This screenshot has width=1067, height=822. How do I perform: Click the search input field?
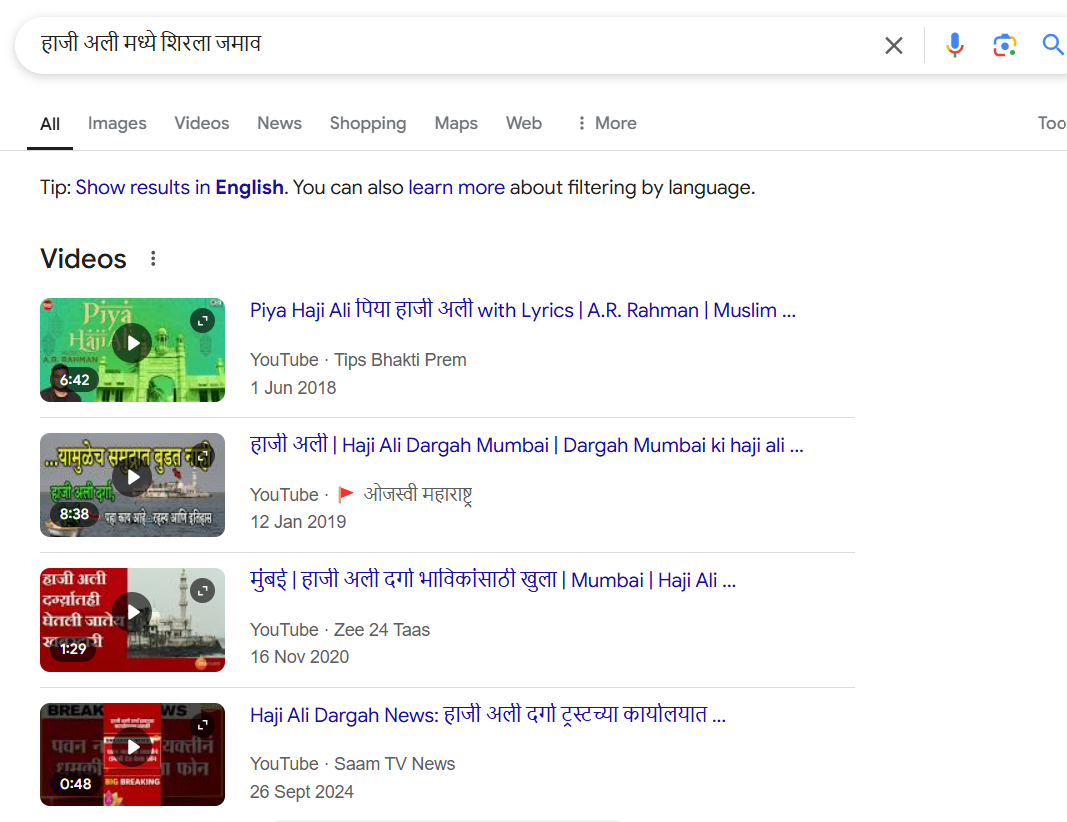(x=449, y=44)
